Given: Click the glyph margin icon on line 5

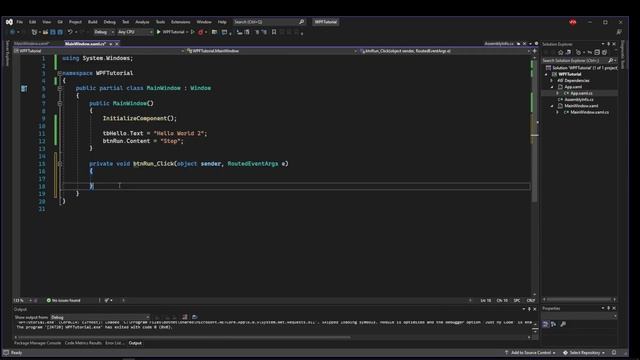Looking at the screenshot, I should [24, 89].
